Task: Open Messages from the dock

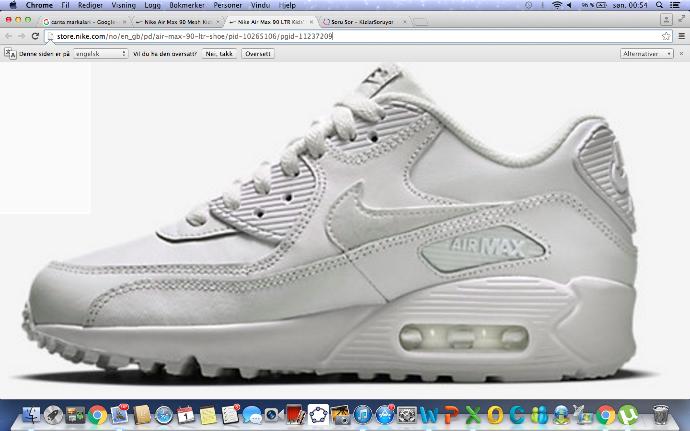Action: pos(252,415)
